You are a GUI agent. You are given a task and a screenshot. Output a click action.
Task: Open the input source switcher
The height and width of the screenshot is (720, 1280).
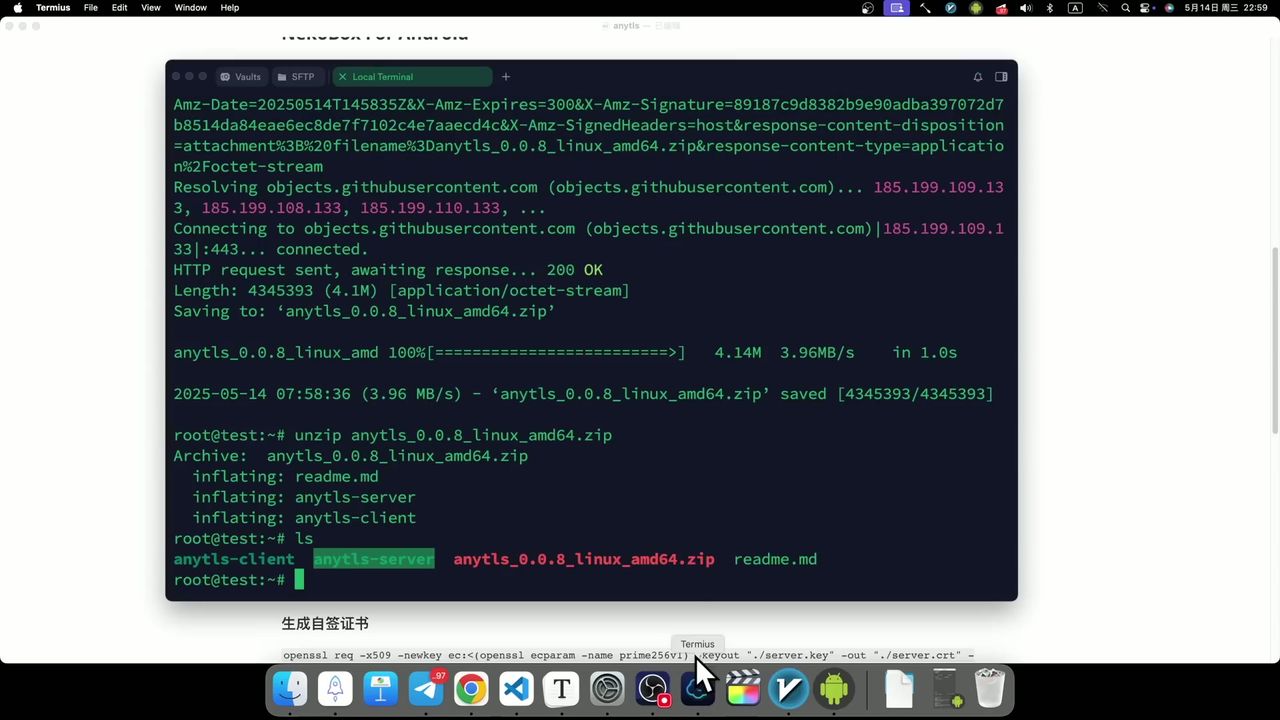tap(1075, 8)
